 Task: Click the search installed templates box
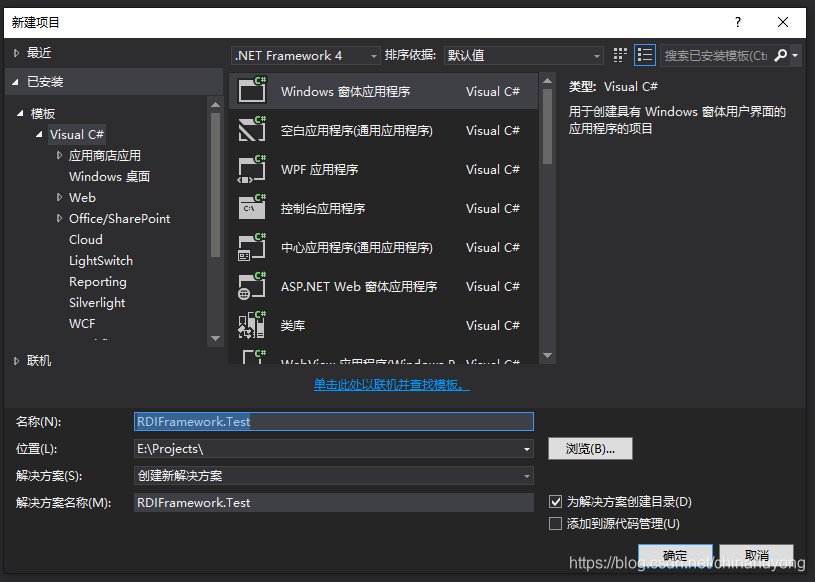pyautogui.click(x=716, y=56)
